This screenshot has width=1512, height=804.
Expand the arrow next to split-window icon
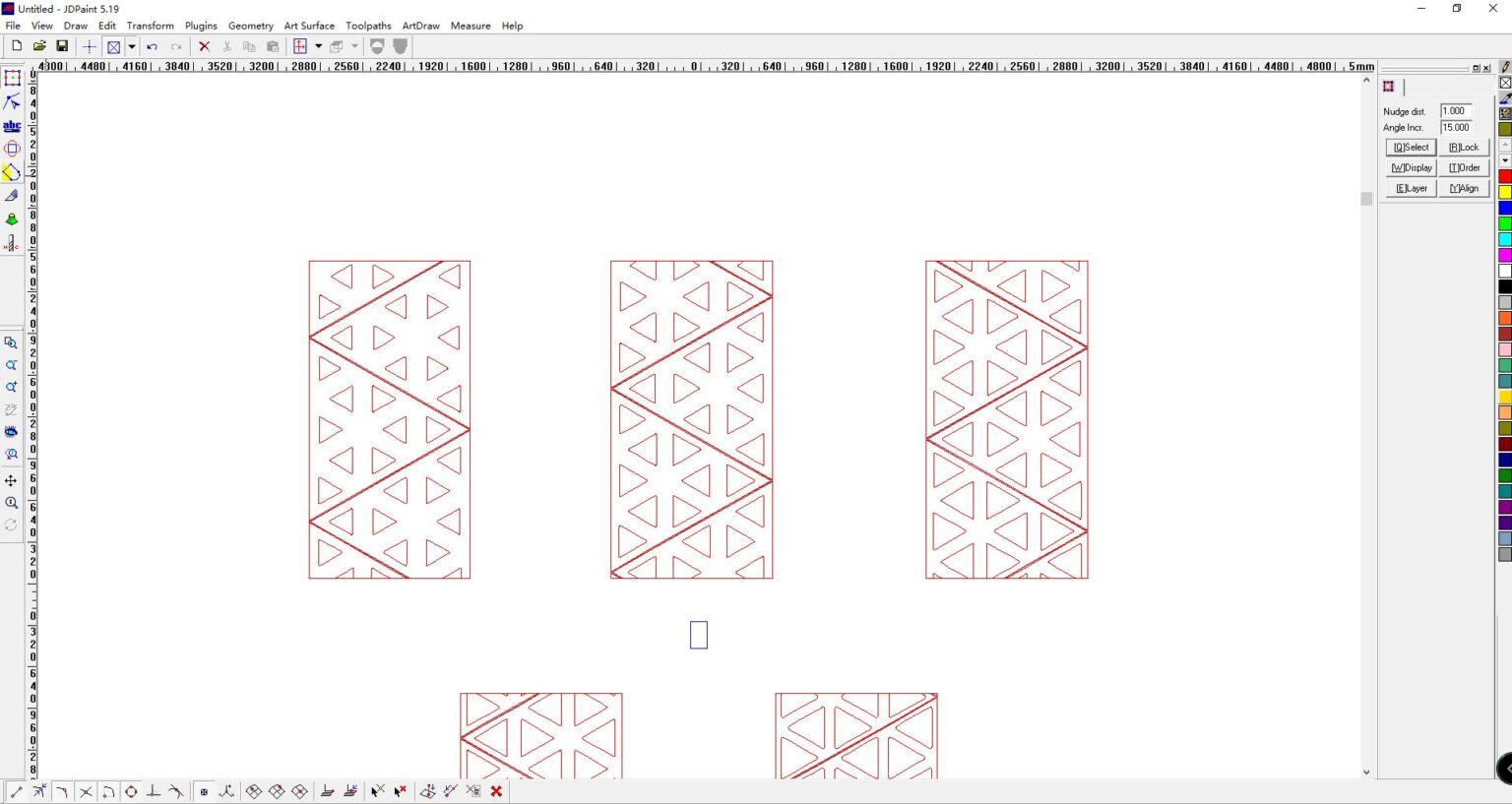[318, 46]
